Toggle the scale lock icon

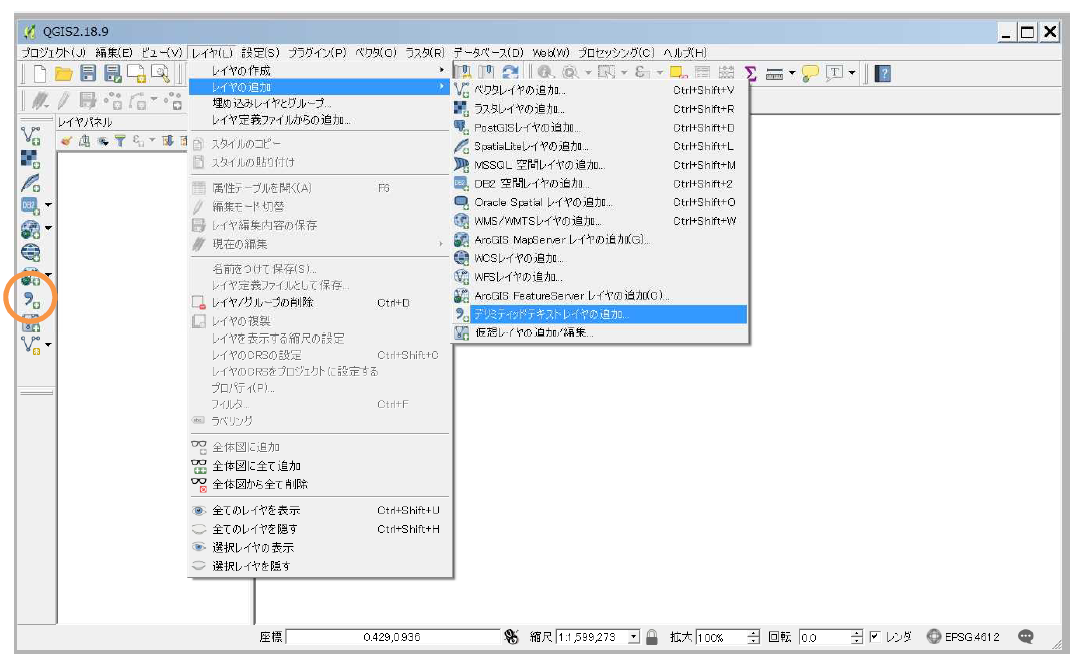tap(652, 637)
